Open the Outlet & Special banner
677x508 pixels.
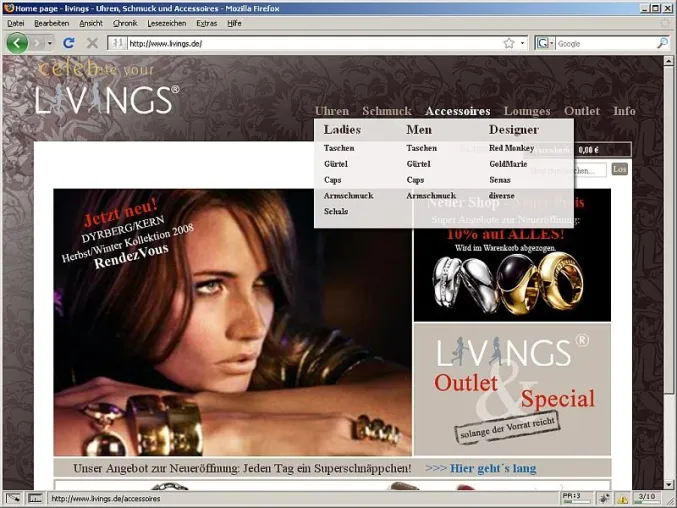(512, 389)
